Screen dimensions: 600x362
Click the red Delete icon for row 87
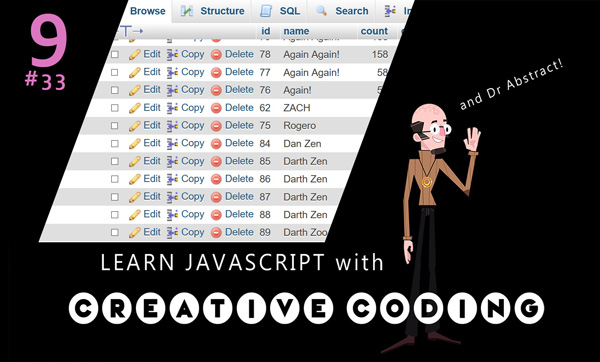coord(216,197)
